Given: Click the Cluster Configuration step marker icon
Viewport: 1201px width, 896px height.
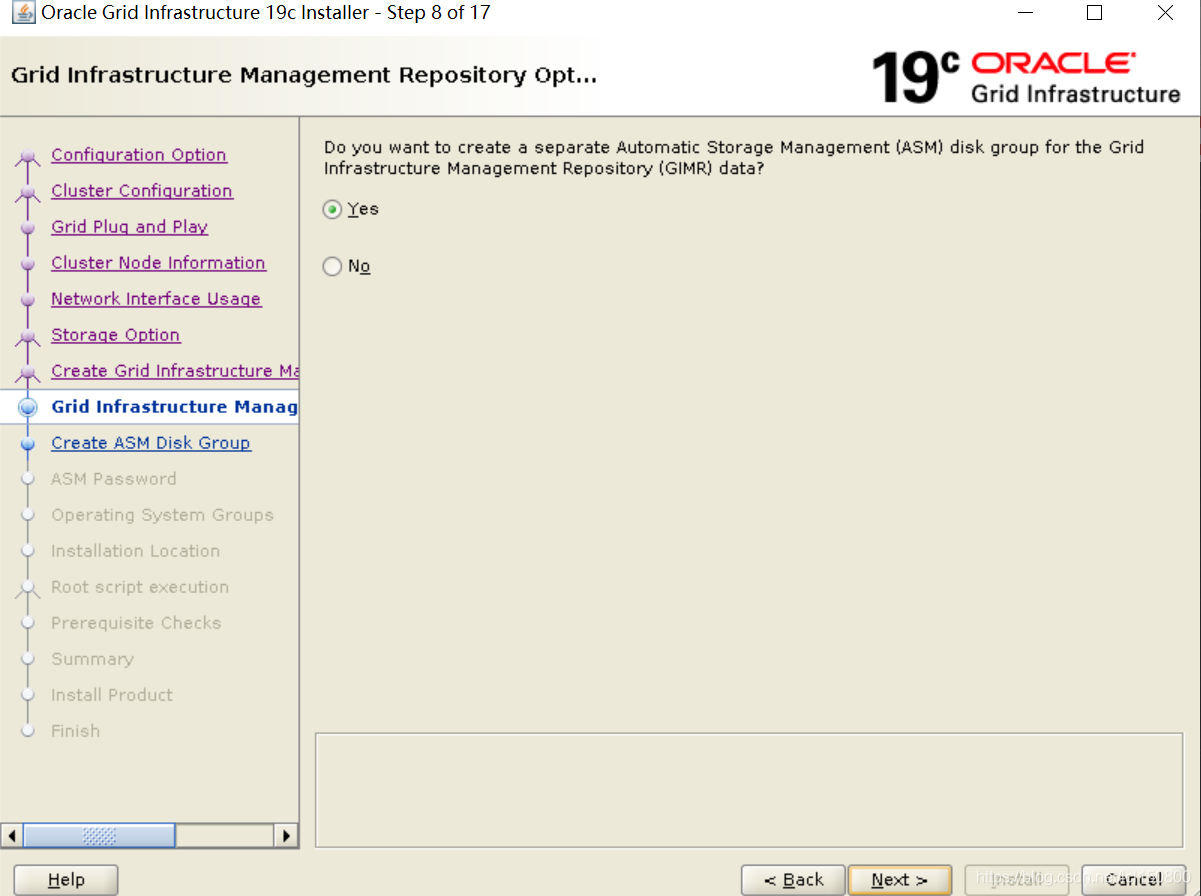Looking at the screenshot, I should click(x=28, y=192).
